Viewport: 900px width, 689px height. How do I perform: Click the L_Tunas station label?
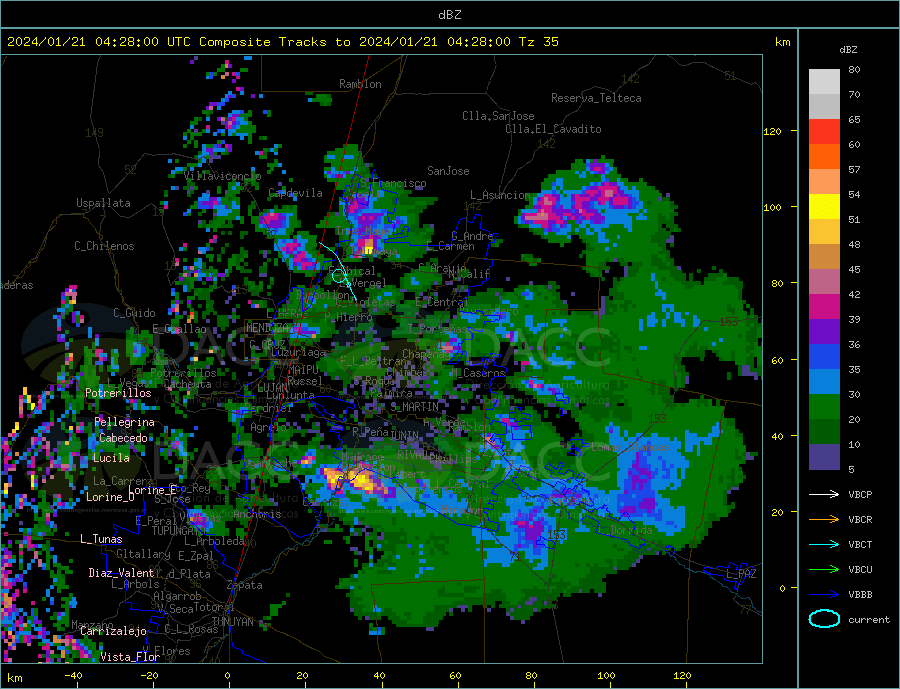click(101, 539)
